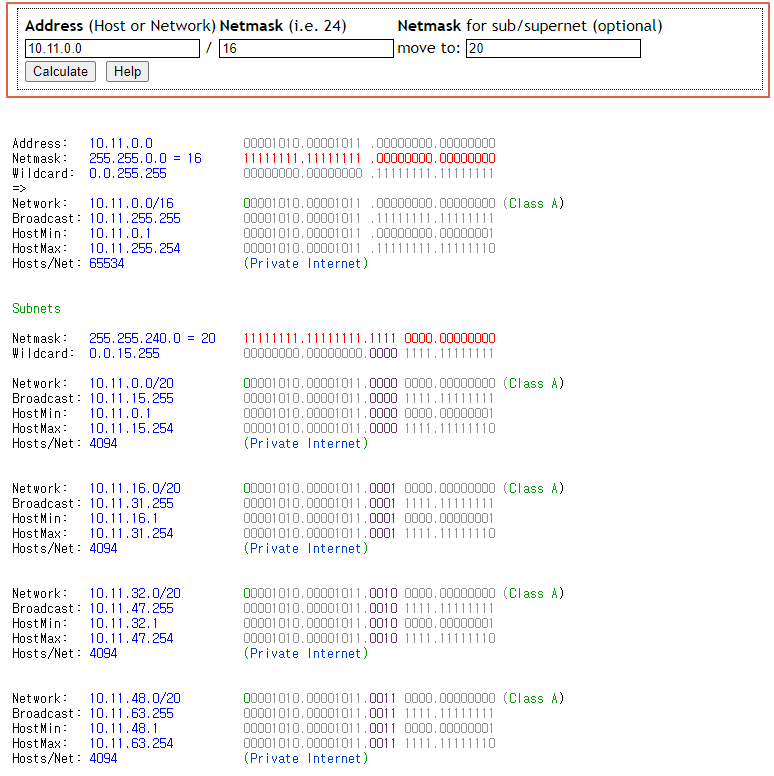Viewport: 774px width, 776px height.
Task: Click binary digits in the Broadcast 10.11.255.255 row
Action: (x=369, y=218)
